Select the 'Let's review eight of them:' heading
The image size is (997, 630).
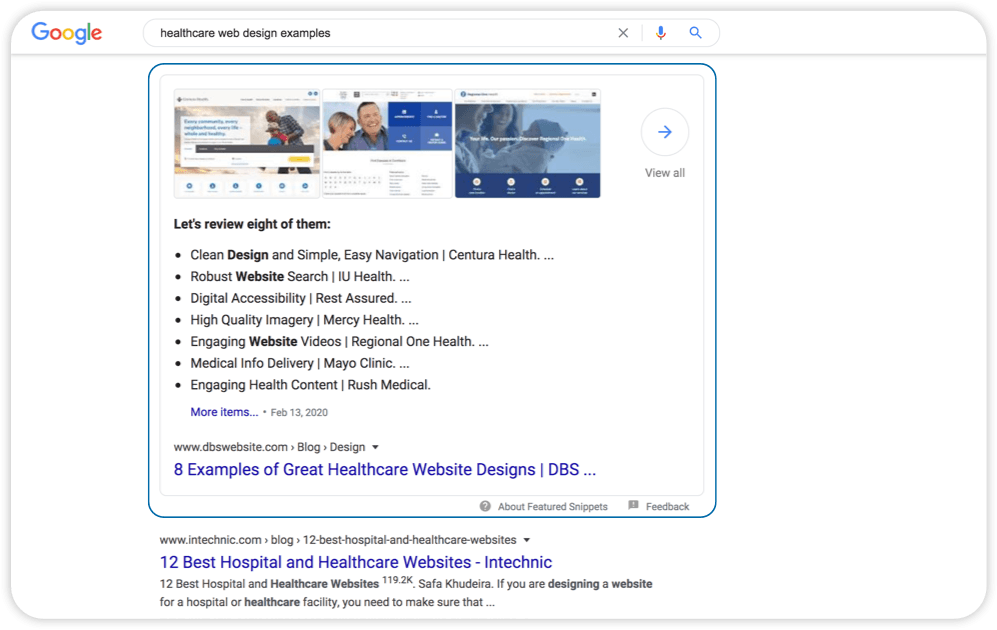pyautogui.click(x=252, y=224)
